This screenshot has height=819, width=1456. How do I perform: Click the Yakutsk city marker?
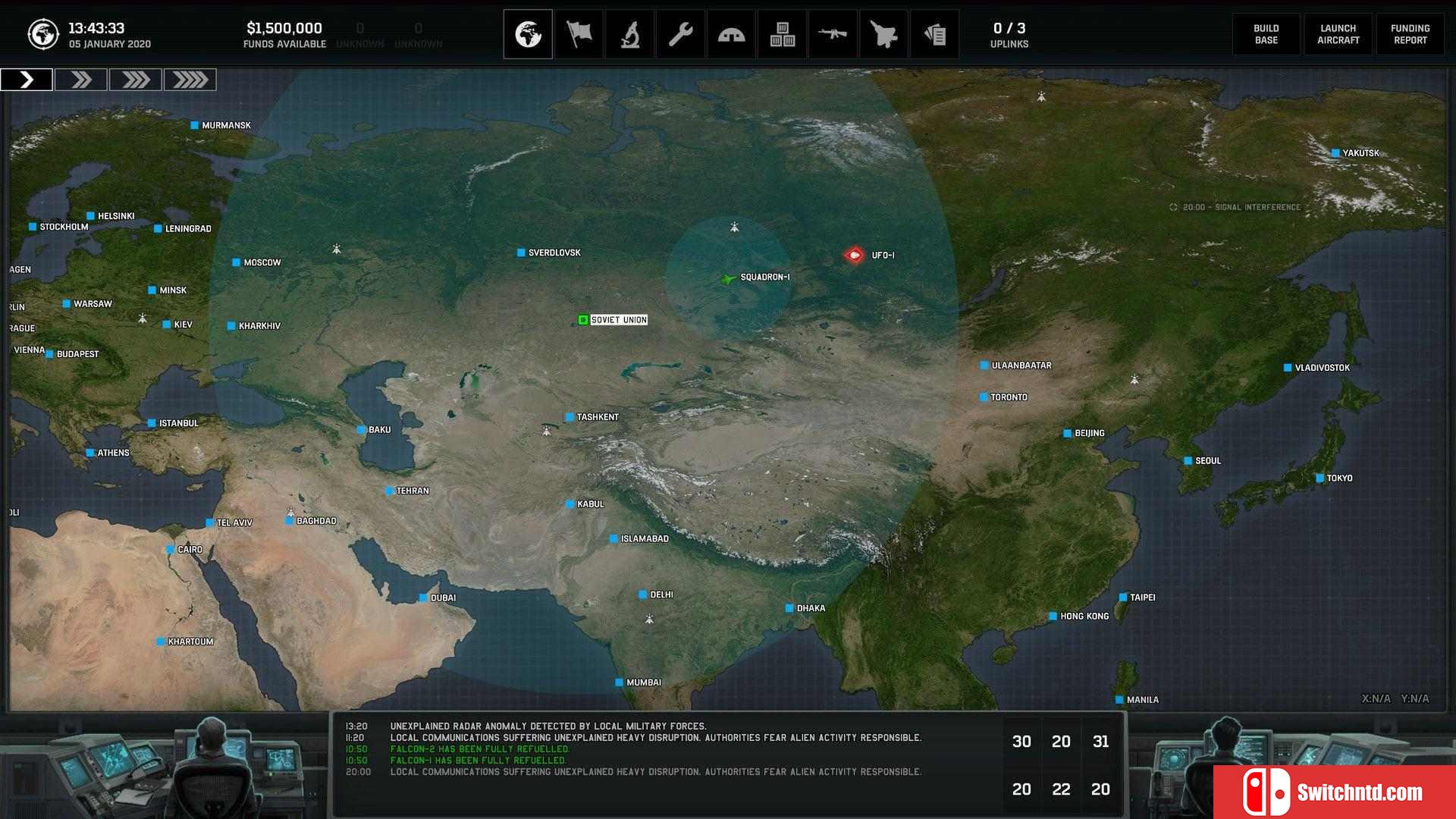coord(1335,153)
